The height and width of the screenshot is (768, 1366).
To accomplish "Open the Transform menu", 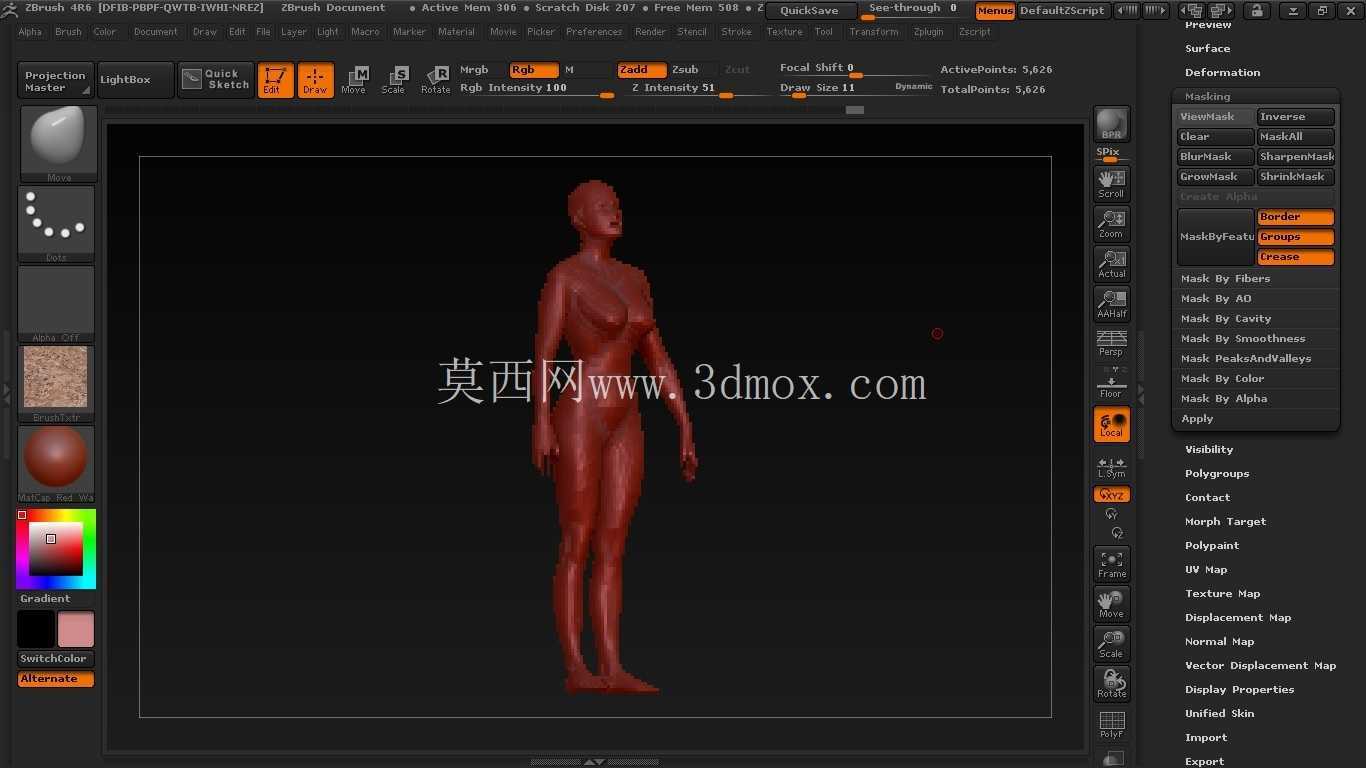I will click(x=874, y=32).
